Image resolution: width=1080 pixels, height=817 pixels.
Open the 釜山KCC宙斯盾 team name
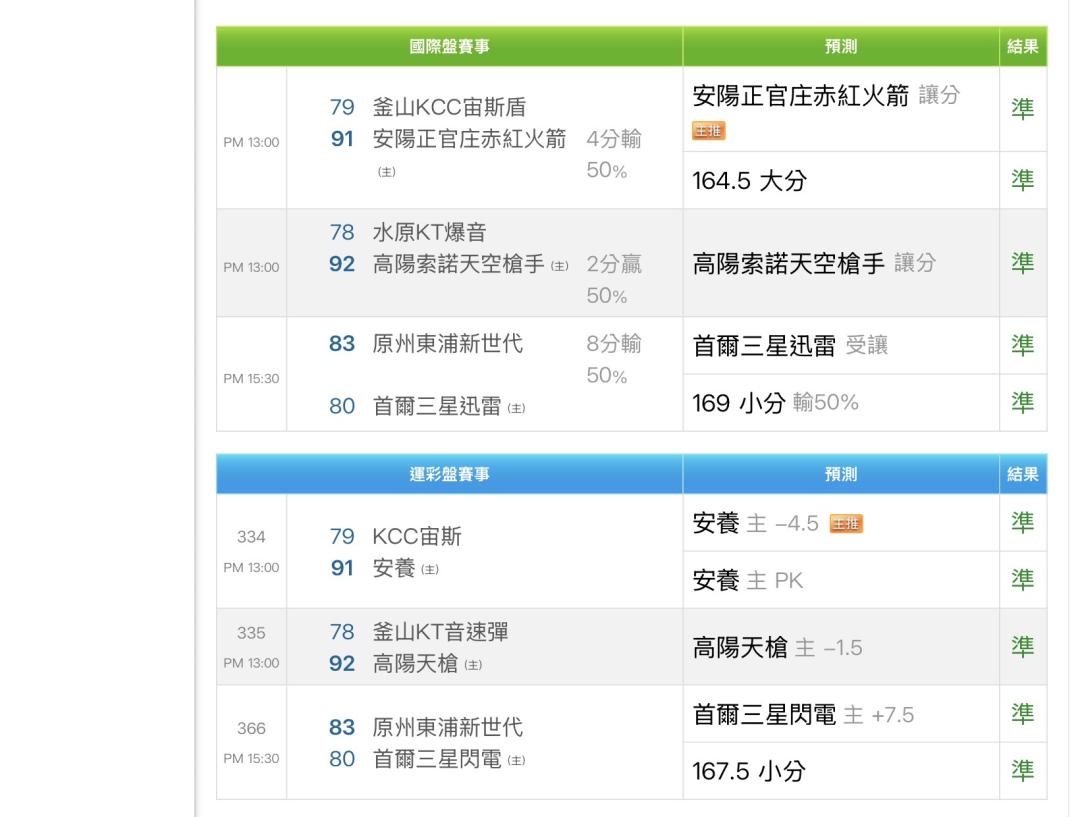(449, 107)
